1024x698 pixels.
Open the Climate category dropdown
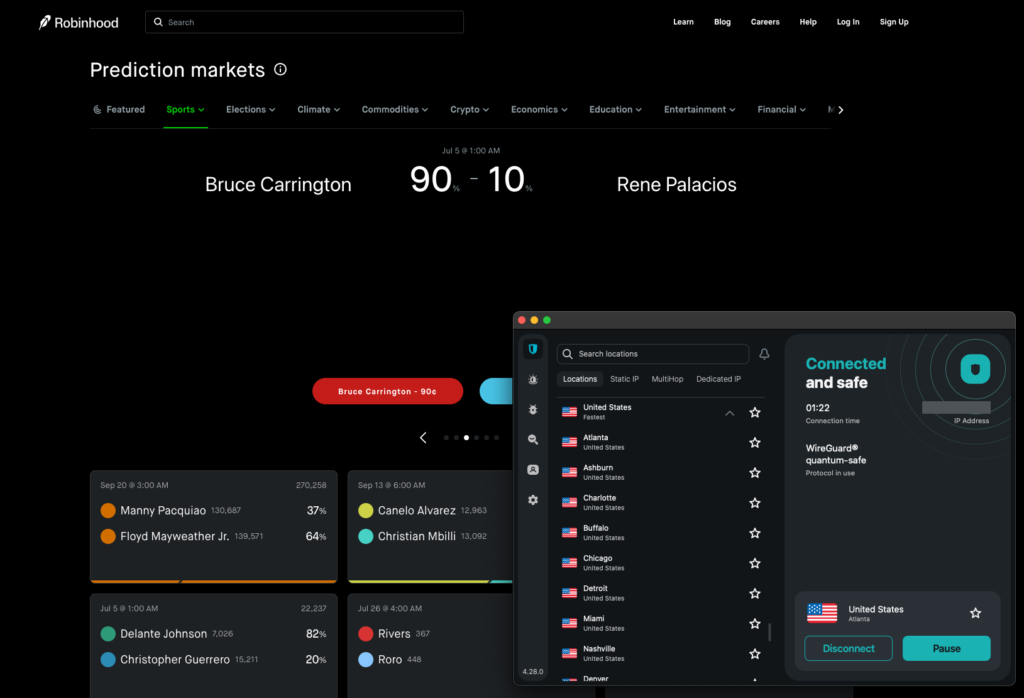tap(319, 110)
